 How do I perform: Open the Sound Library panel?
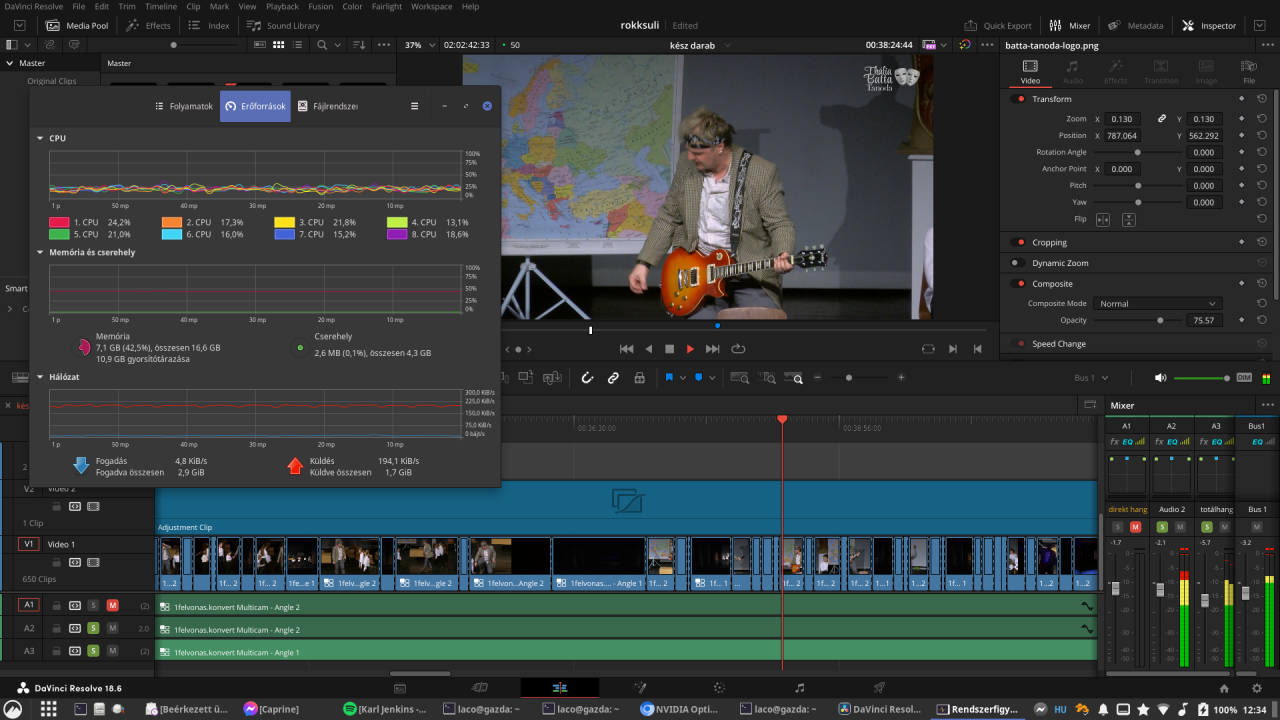(283, 25)
